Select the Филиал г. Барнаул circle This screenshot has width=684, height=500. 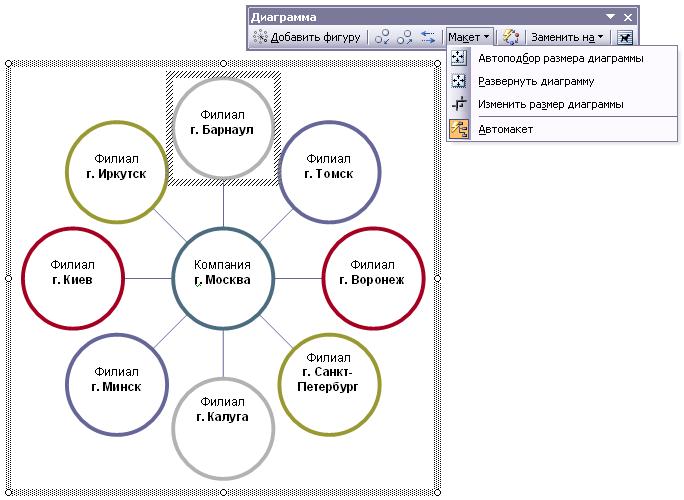tap(223, 128)
